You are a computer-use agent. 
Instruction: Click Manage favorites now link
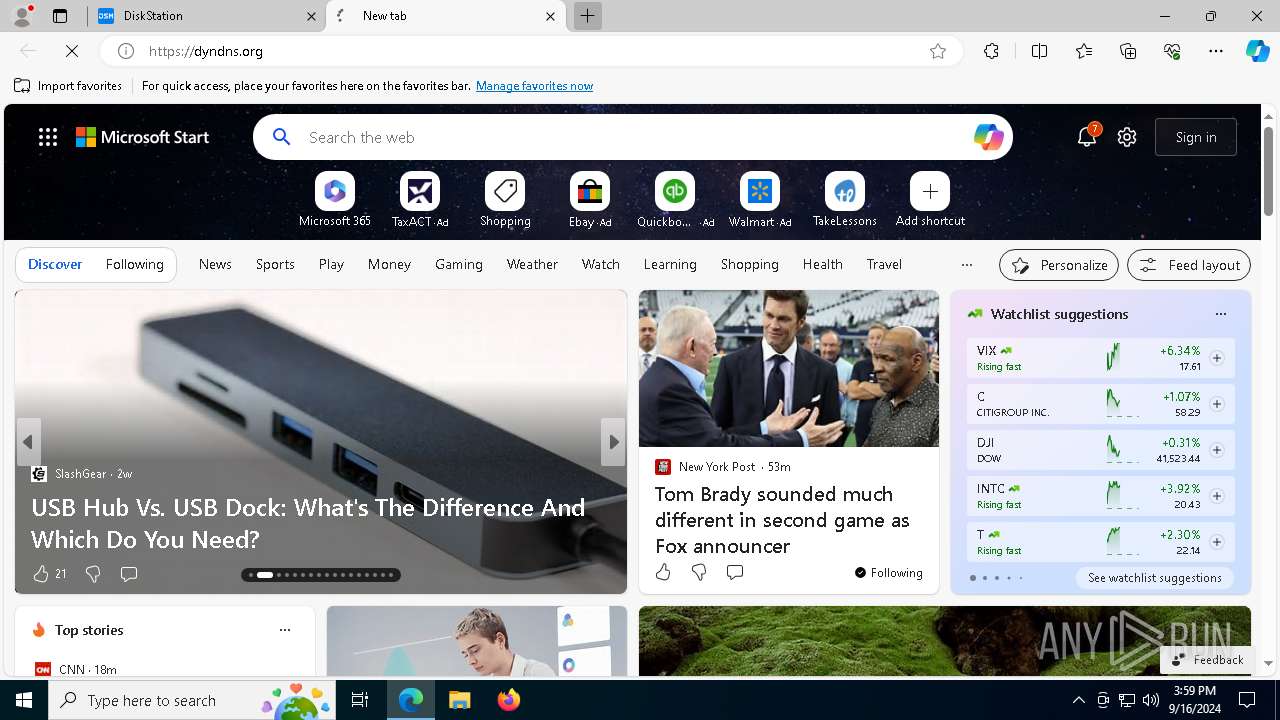coord(534,86)
